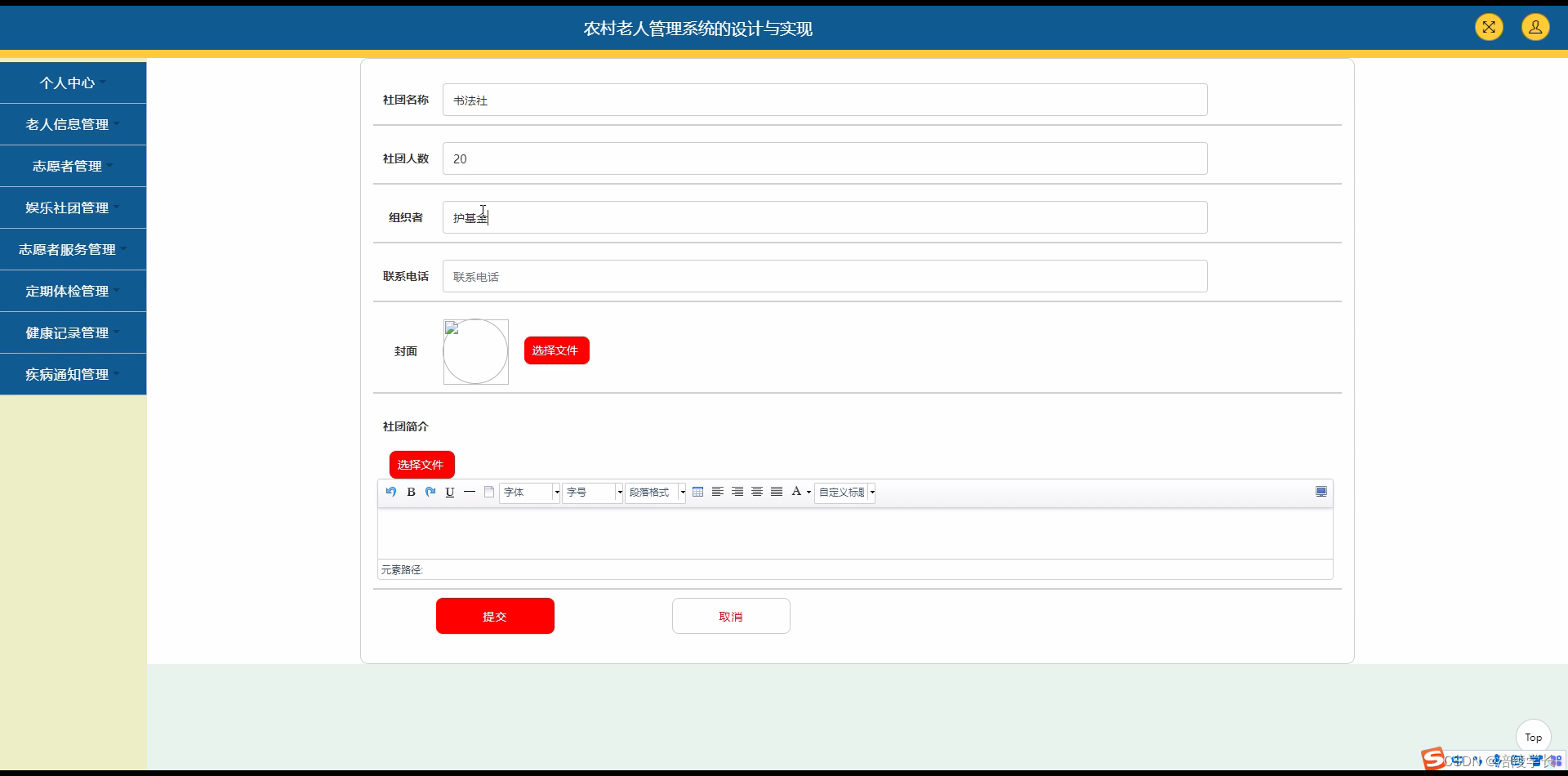The image size is (1568, 776).
Task: Undo the last edit in the editor
Action: 390,492
